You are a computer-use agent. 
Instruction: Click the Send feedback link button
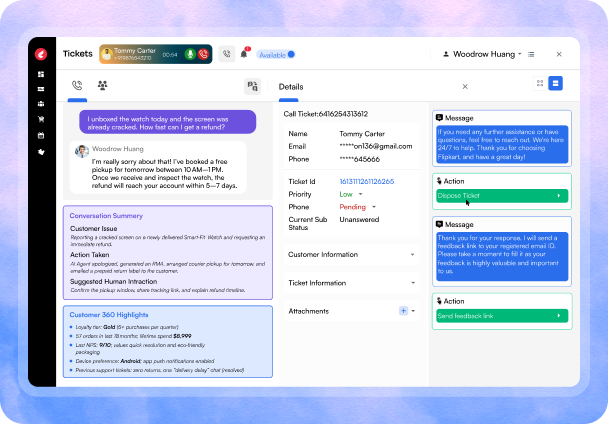[x=501, y=316]
